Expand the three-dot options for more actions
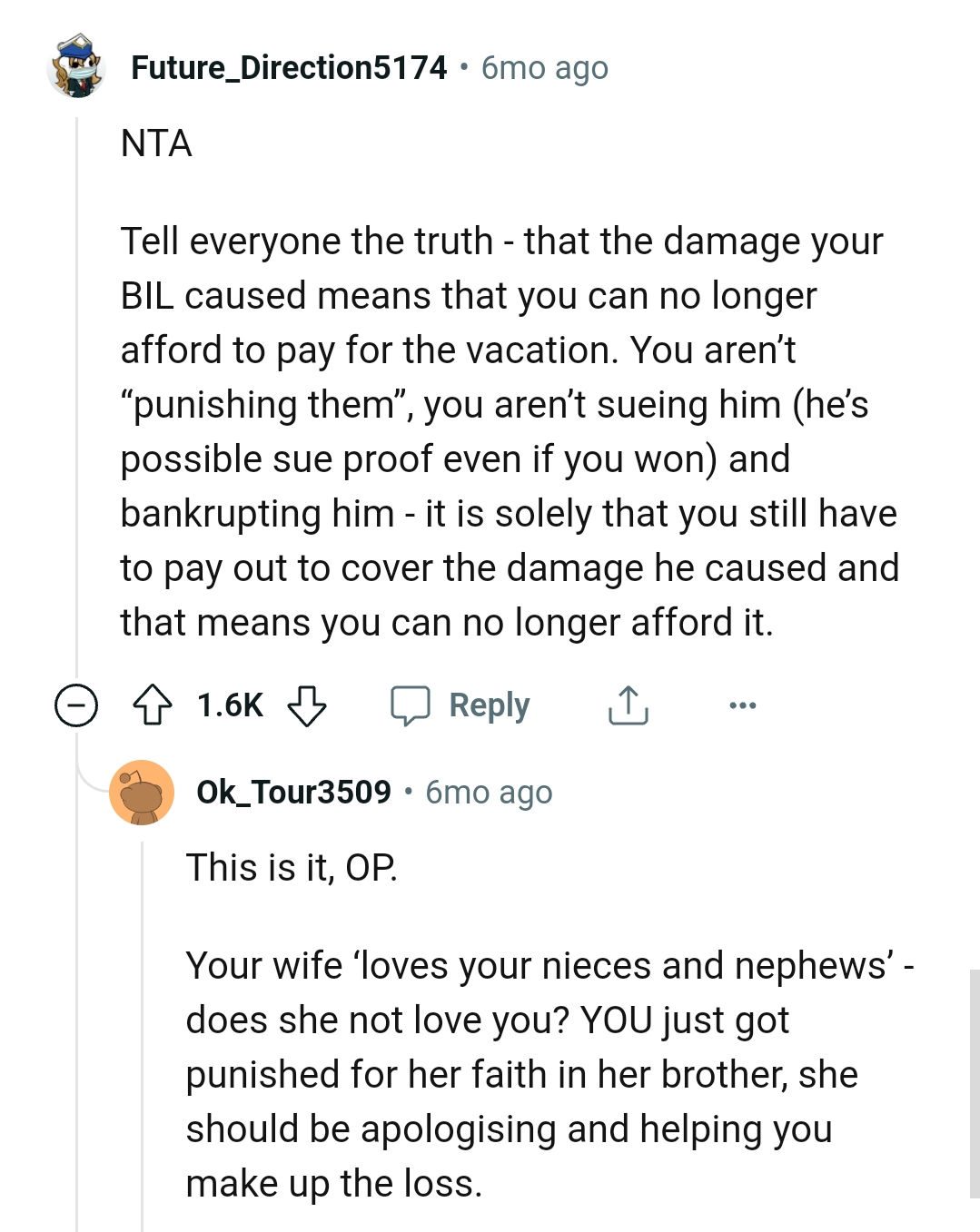Viewport: 980px width, 1232px height. tap(742, 705)
